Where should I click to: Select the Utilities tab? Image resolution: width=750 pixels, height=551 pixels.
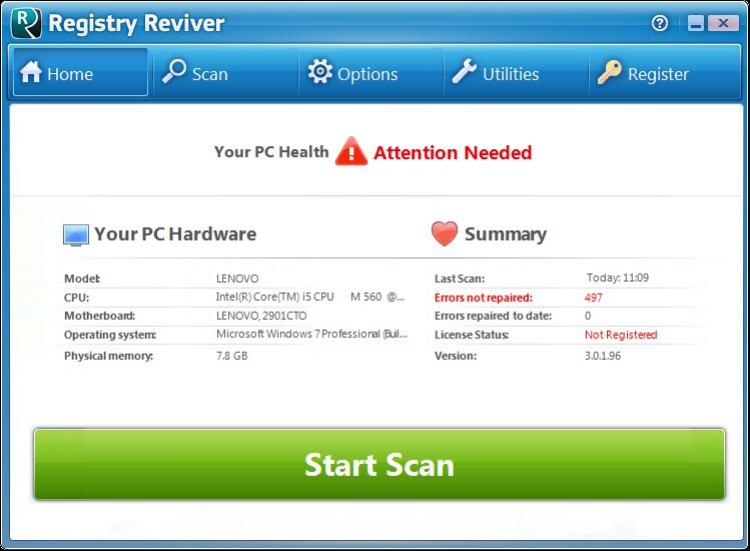[516, 72]
